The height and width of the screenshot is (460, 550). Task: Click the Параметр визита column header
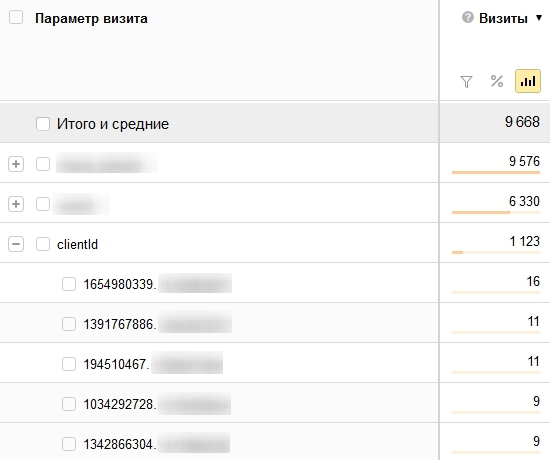[91, 19]
